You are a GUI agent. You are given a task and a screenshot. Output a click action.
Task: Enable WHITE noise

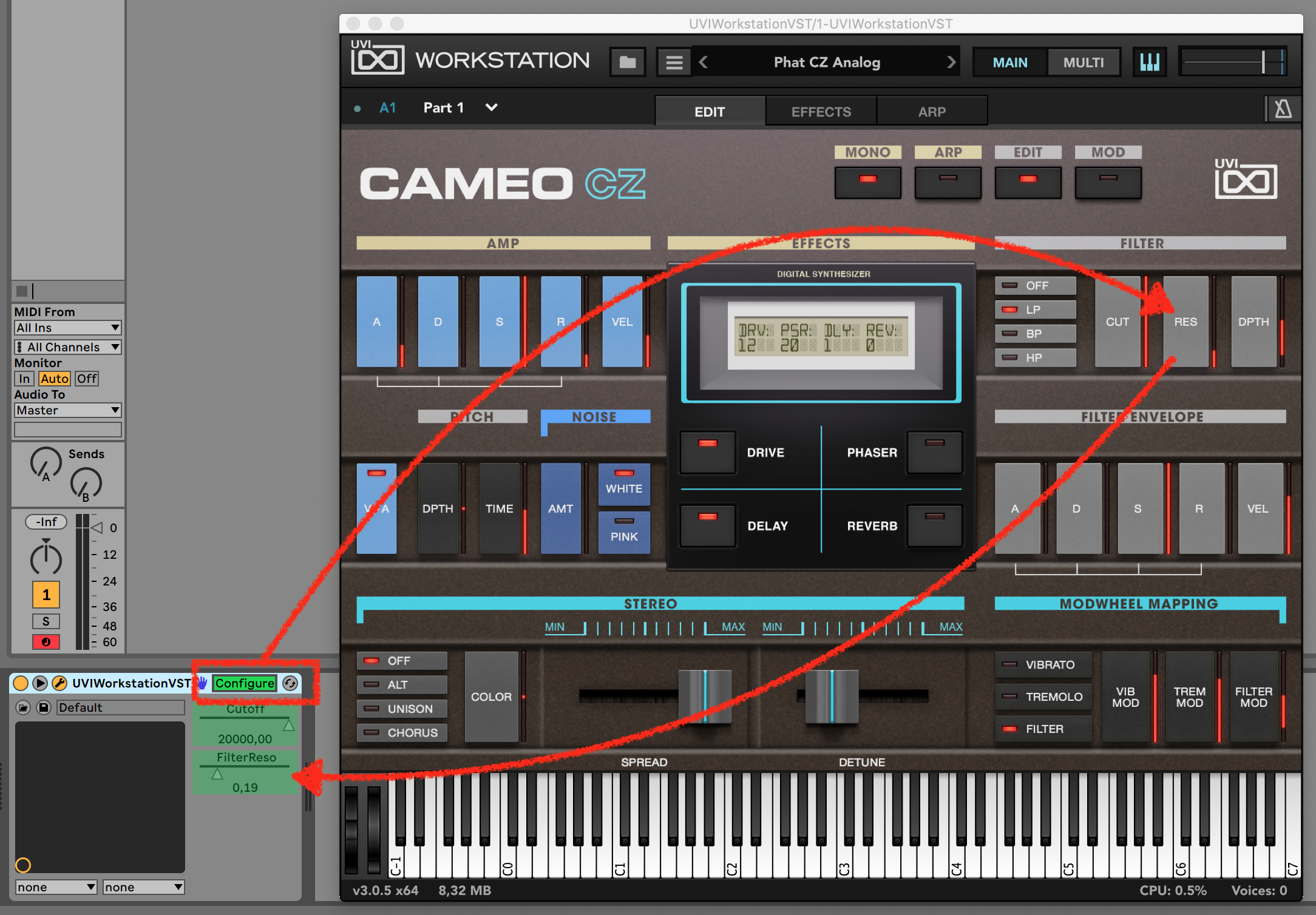point(624,484)
